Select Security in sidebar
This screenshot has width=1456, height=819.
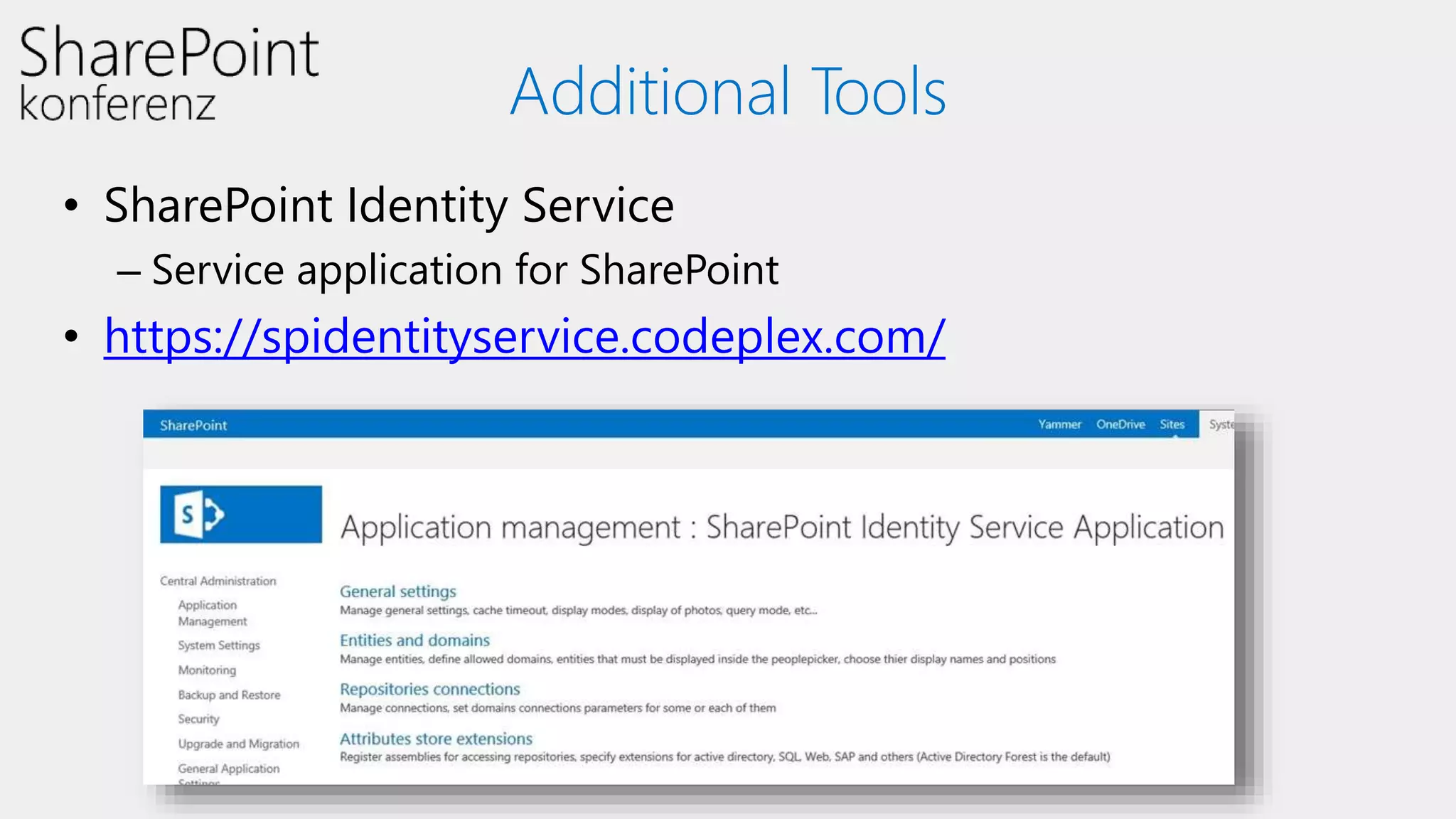198,719
